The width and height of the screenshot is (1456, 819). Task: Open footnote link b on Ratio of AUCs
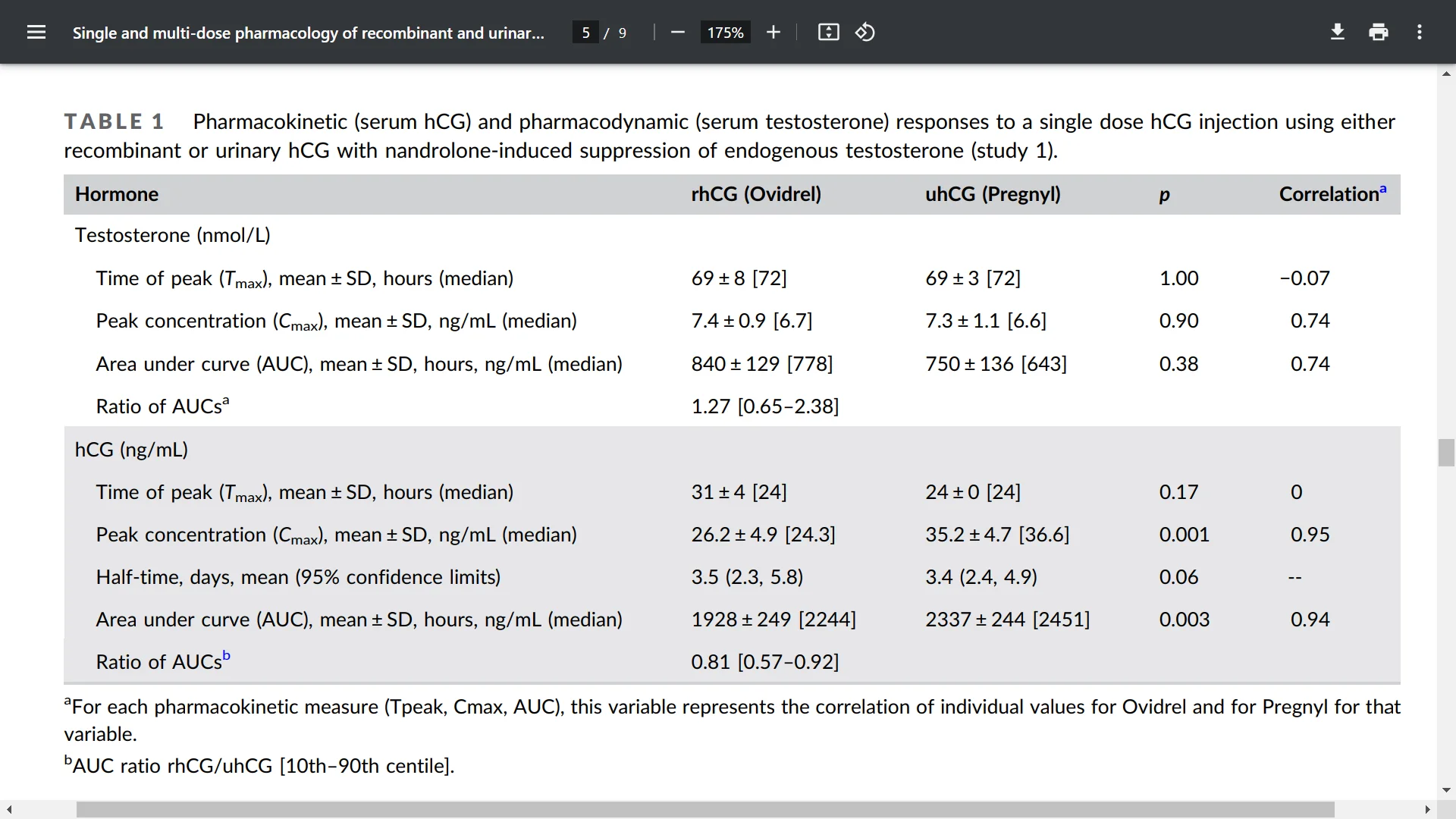pos(227,654)
